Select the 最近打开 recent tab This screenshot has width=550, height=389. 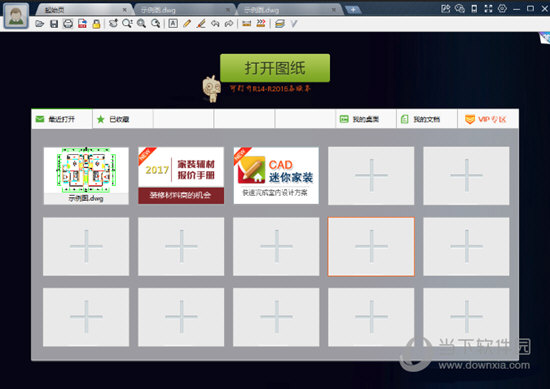62,119
